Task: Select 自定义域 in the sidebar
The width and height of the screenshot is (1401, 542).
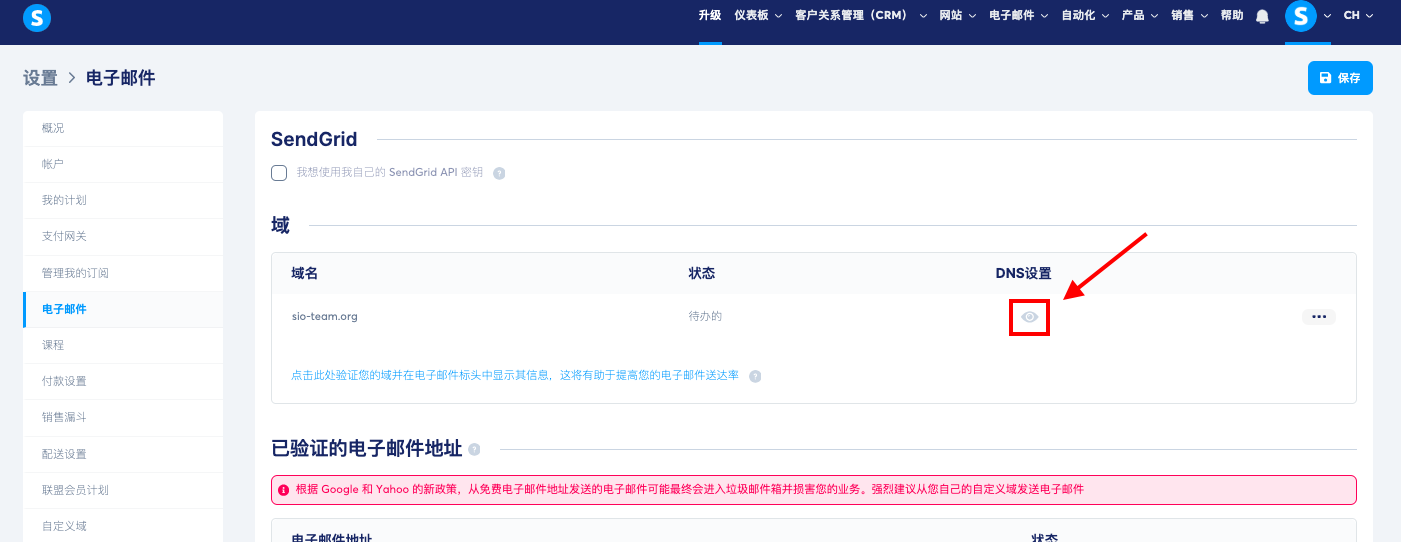Action: tap(123, 526)
